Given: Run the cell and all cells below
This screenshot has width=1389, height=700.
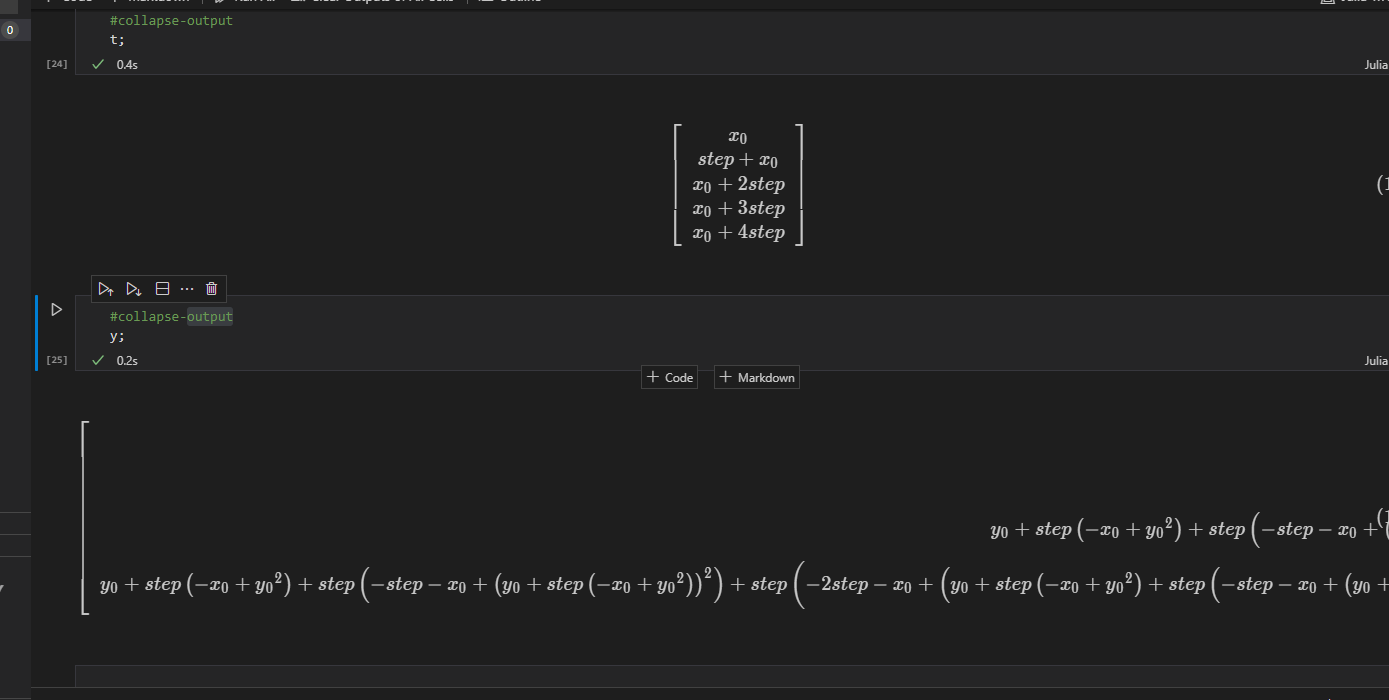Looking at the screenshot, I should point(134,289).
